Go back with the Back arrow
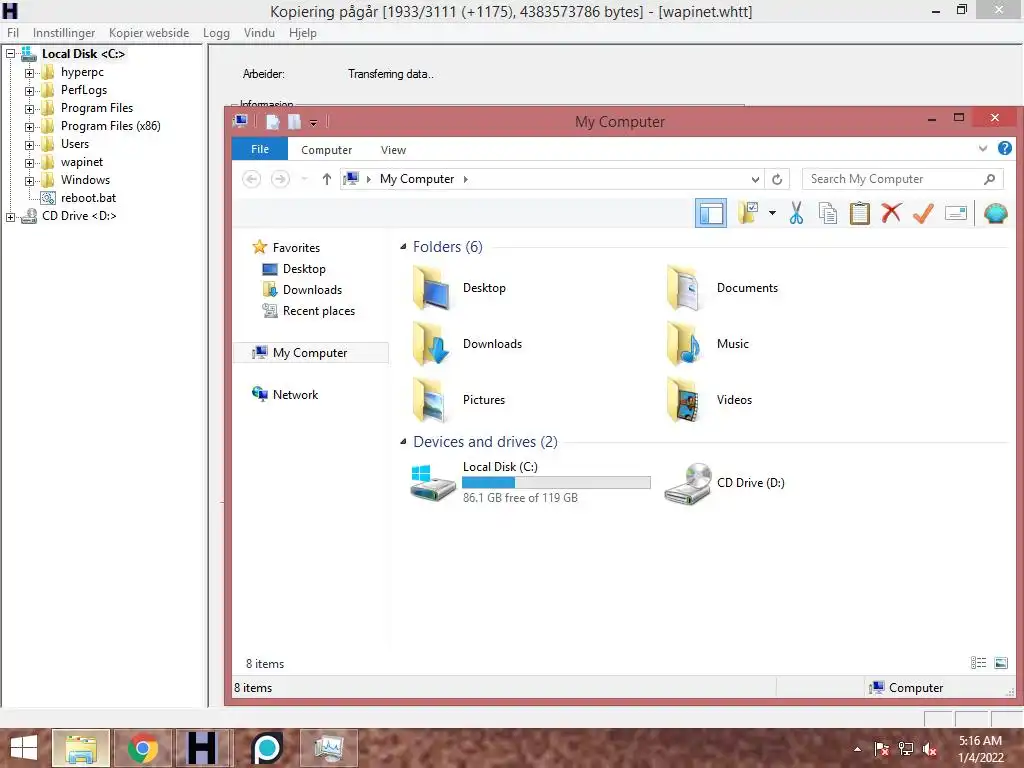 [x=251, y=179]
